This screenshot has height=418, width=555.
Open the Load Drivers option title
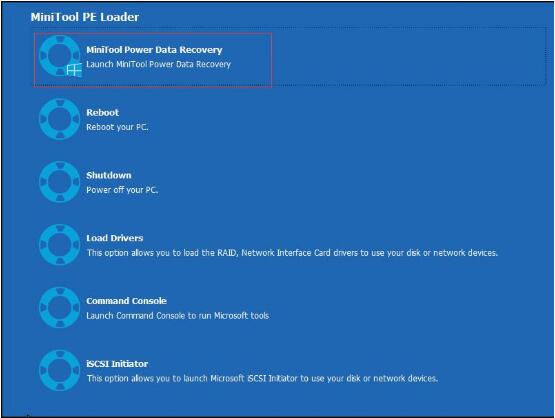(x=115, y=238)
